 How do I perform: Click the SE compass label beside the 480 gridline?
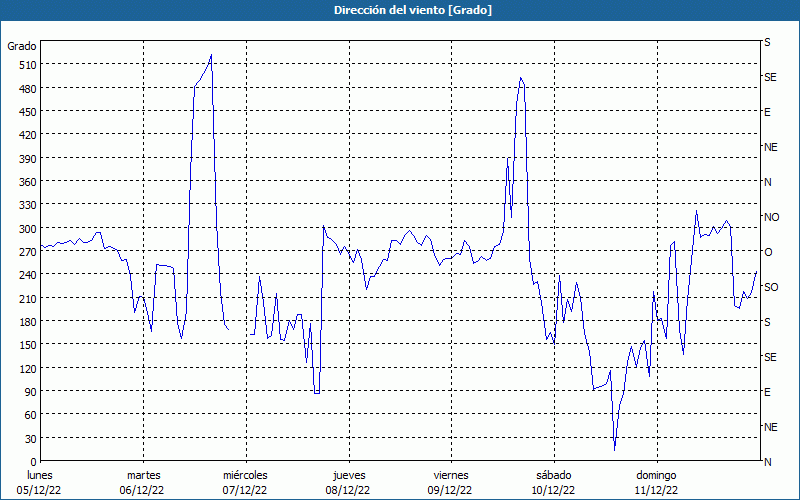pyautogui.click(x=770, y=77)
